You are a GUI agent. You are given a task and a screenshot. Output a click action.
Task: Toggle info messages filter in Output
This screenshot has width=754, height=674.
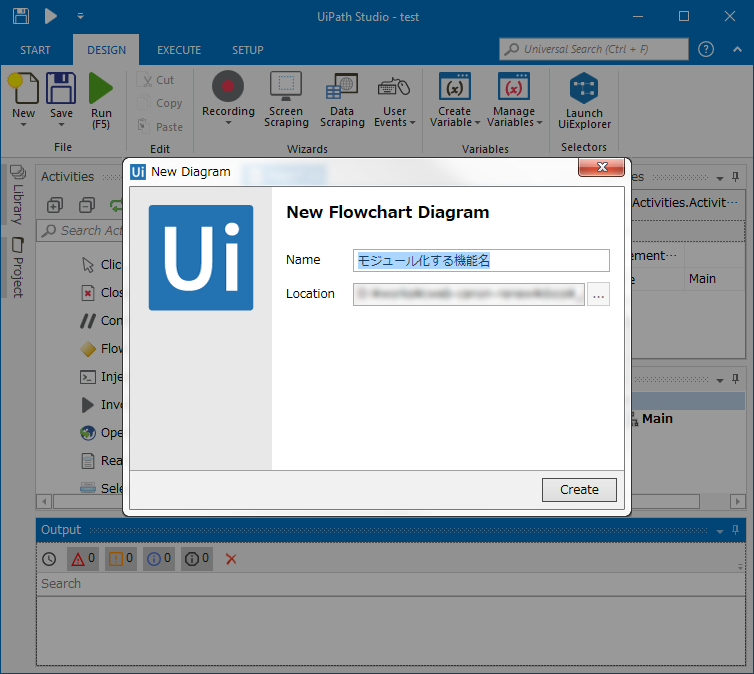[159, 559]
